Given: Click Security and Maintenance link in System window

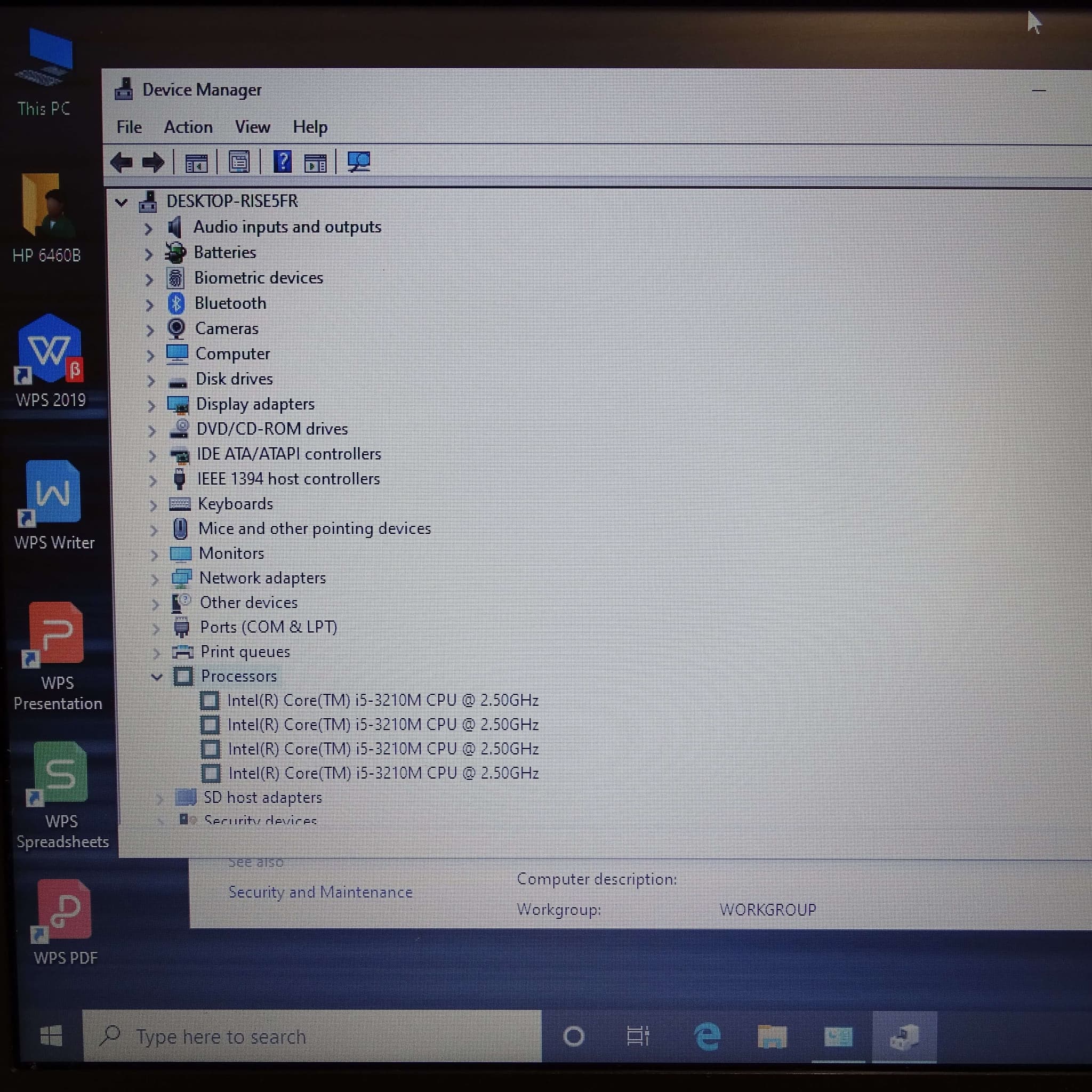Looking at the screenshot, I should point(320,892).
